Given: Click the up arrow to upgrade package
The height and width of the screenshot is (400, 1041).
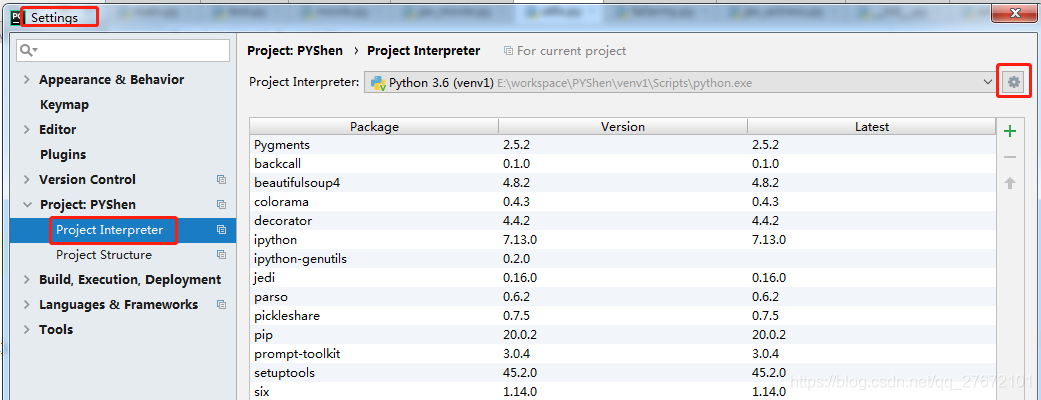Looking at the screenshot, I should point(1010,183).
